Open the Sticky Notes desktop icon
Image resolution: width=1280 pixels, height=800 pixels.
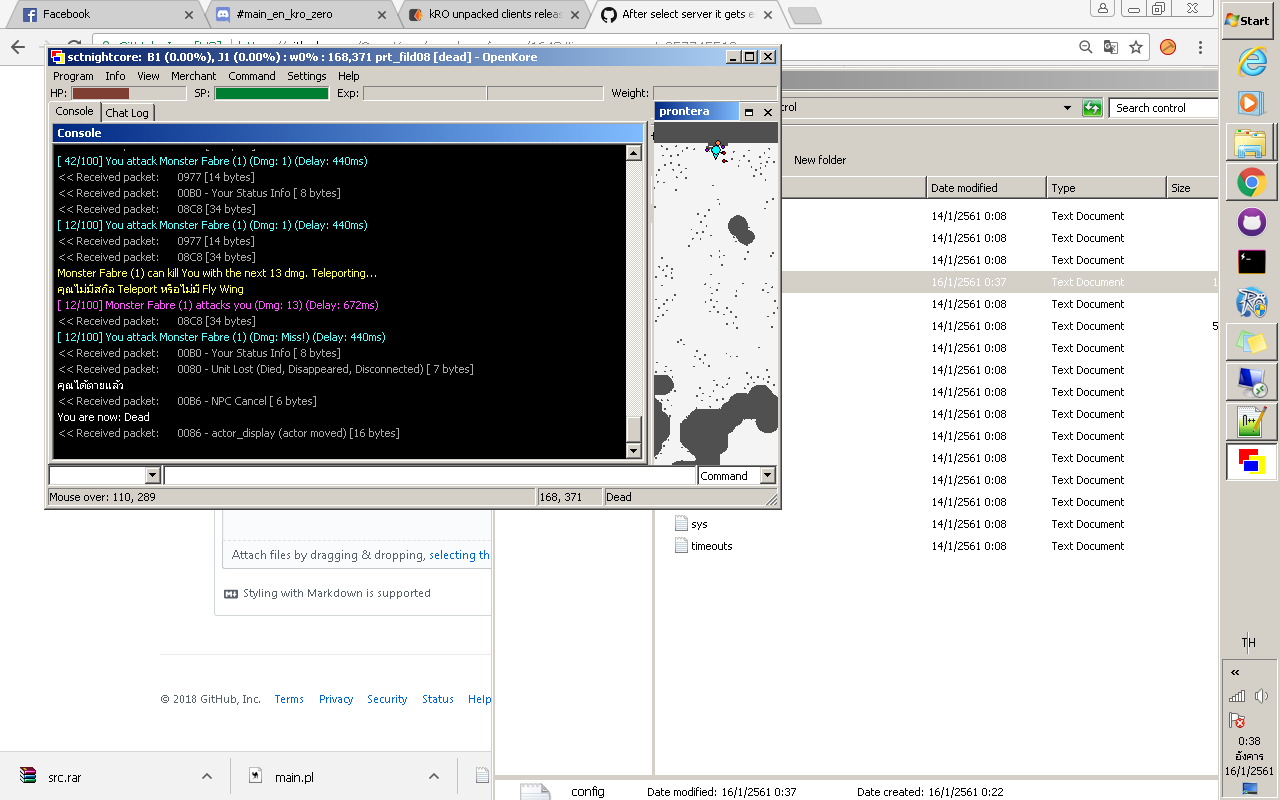coord(1251,342)
